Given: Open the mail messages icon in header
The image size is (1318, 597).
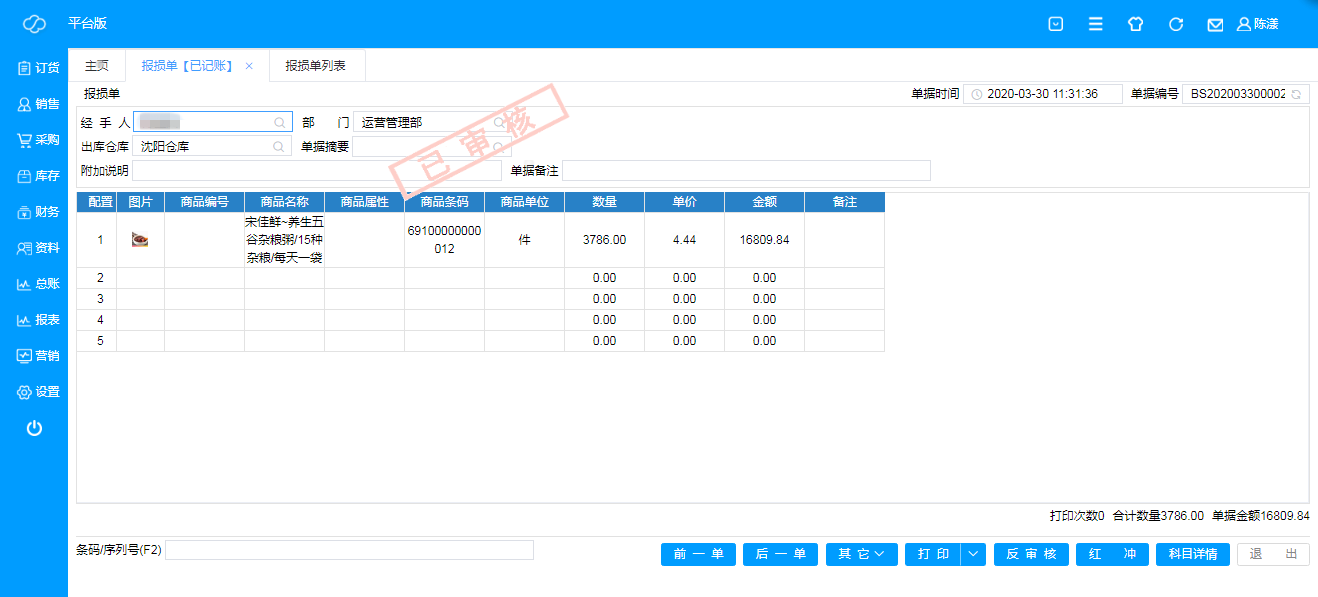Looking at the screenshot, I should (1215, 24).
